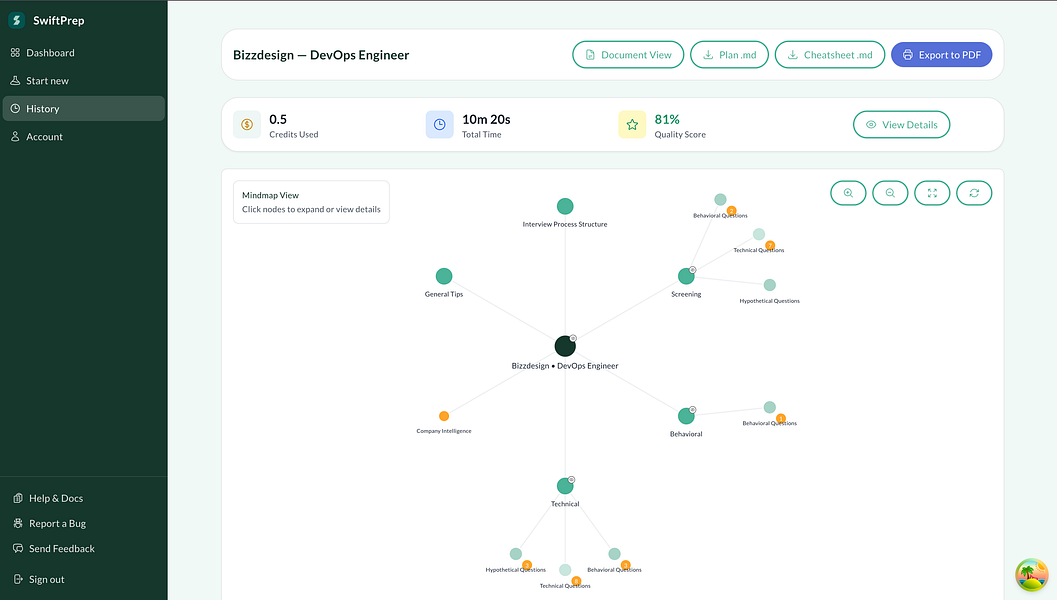The width and height of the screenshot is (1057, 600).
Task: Open the Account page
Action: point(84,137)
